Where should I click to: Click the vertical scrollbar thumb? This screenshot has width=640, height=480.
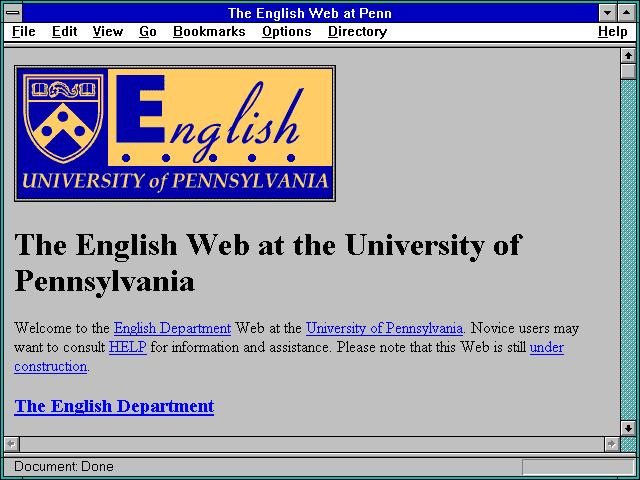click(x=628, y=71)
